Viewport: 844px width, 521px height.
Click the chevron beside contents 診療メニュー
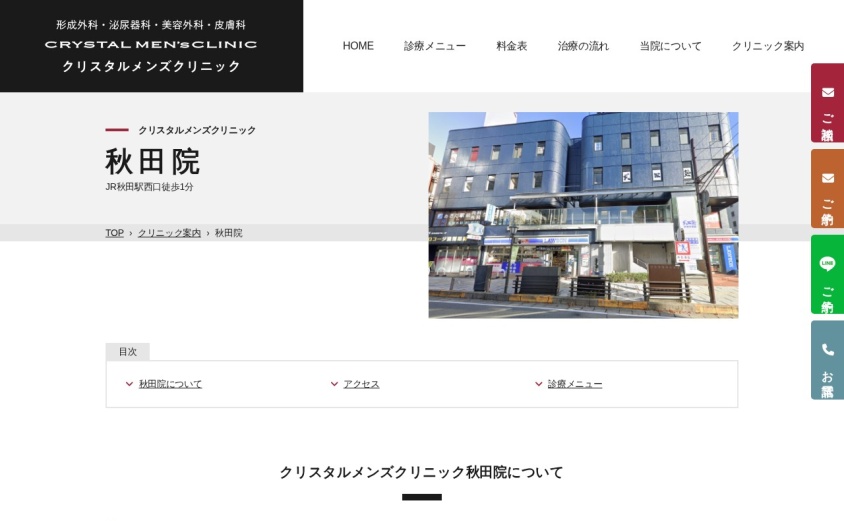pos(538,384)
